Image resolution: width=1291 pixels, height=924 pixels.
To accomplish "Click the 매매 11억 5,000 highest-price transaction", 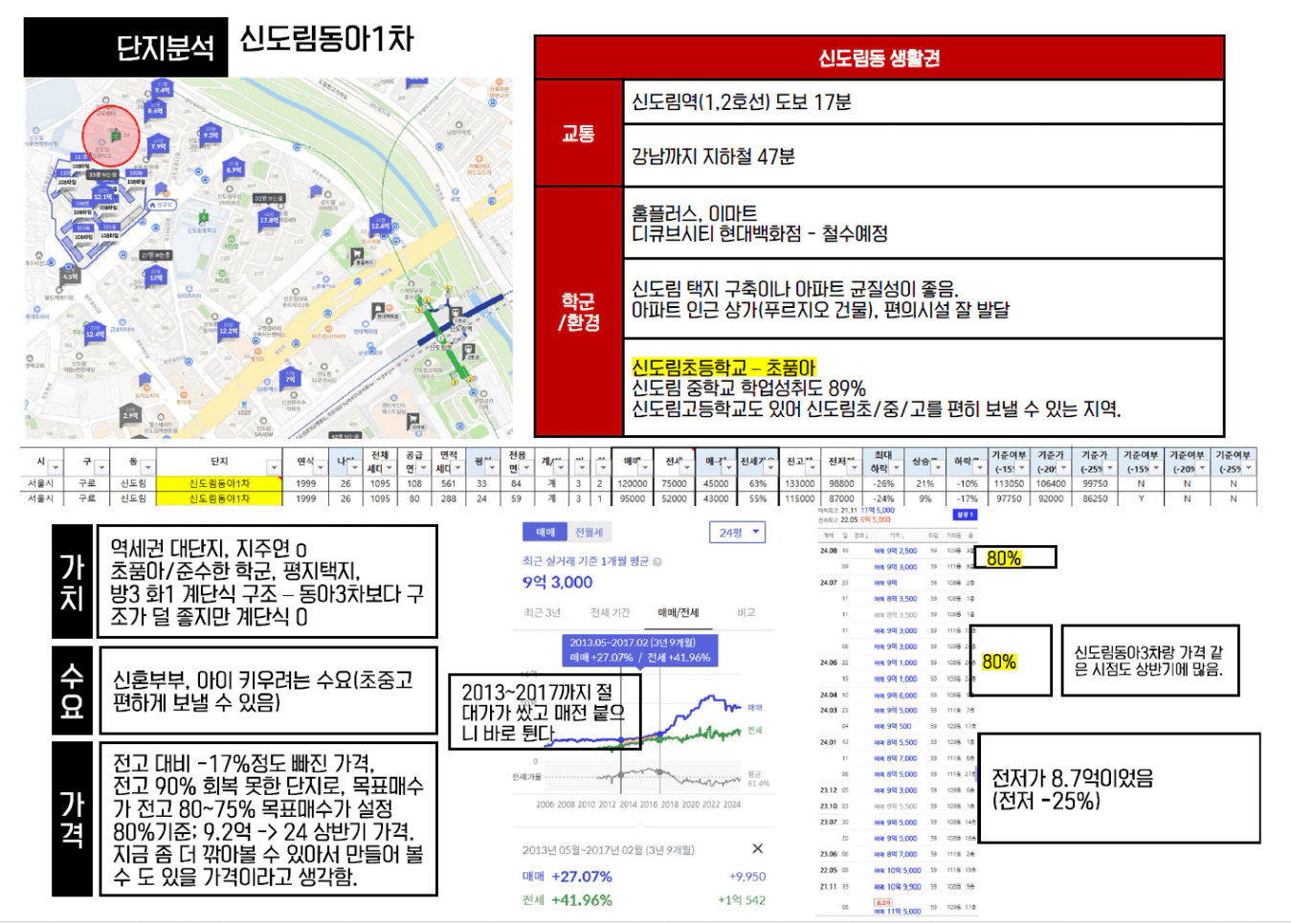I will 897,911.
